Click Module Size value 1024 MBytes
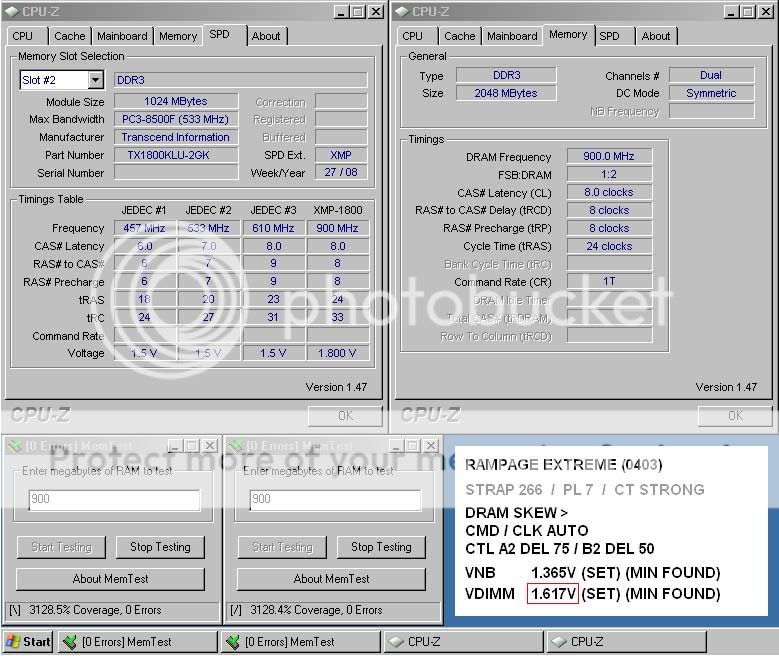Viewport: 779px width, 656px height. pos(176,101)
